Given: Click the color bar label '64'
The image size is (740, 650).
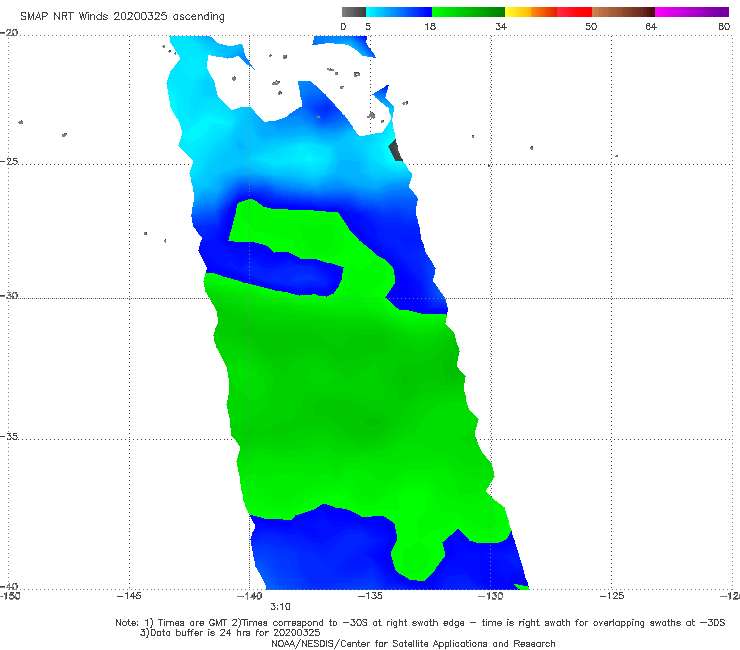Looking at the screenshot, I should (x=651, y=26).
